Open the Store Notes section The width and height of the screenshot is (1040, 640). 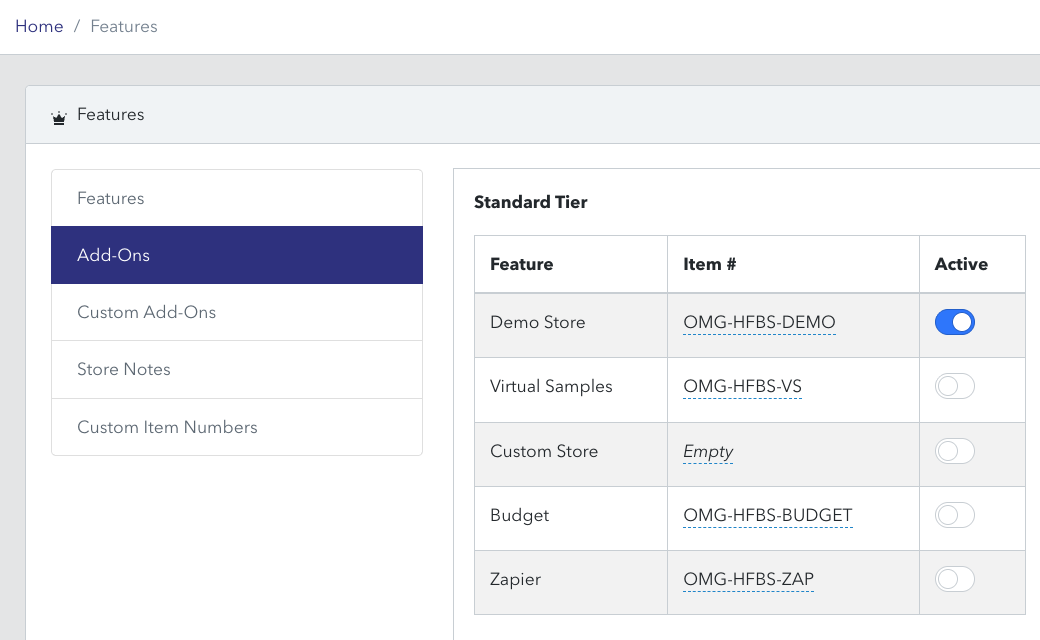pyautogui.click(x=237, y=369)
